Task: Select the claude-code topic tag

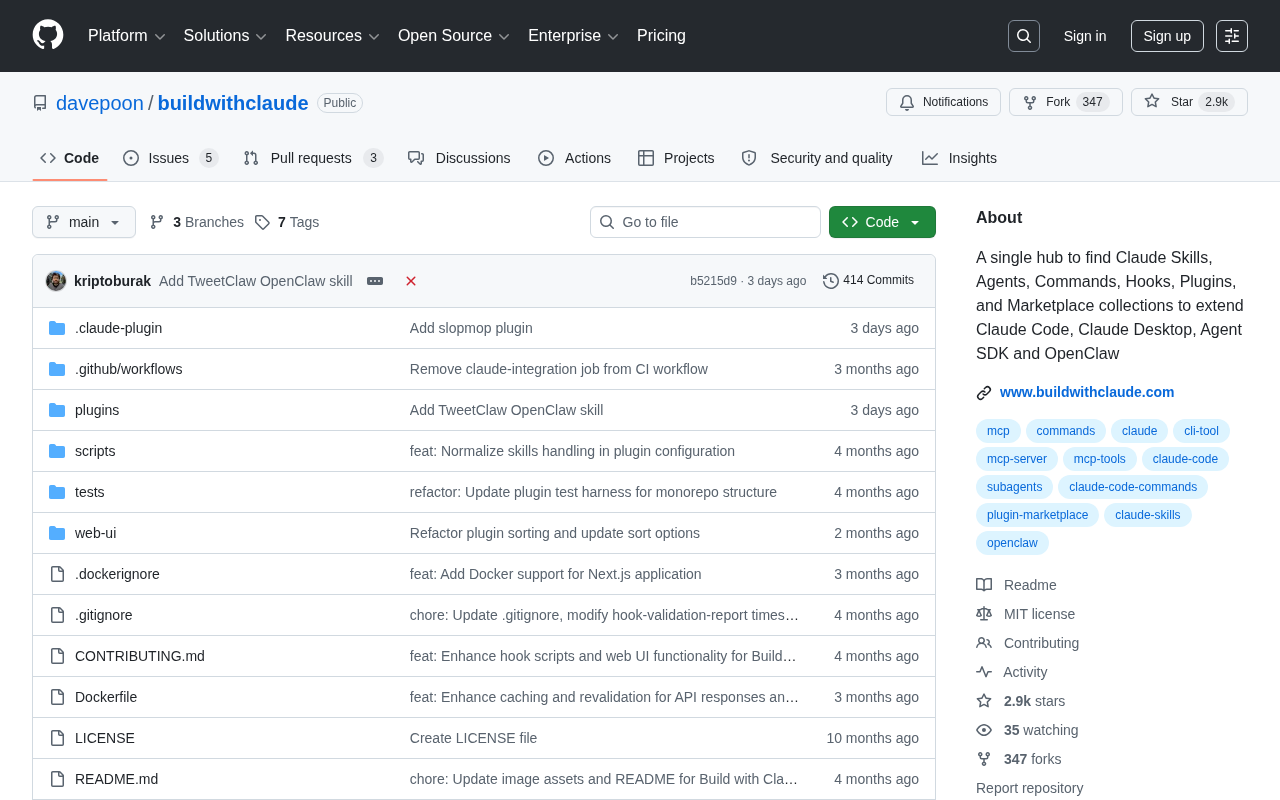Action: tap(1185, 459)
